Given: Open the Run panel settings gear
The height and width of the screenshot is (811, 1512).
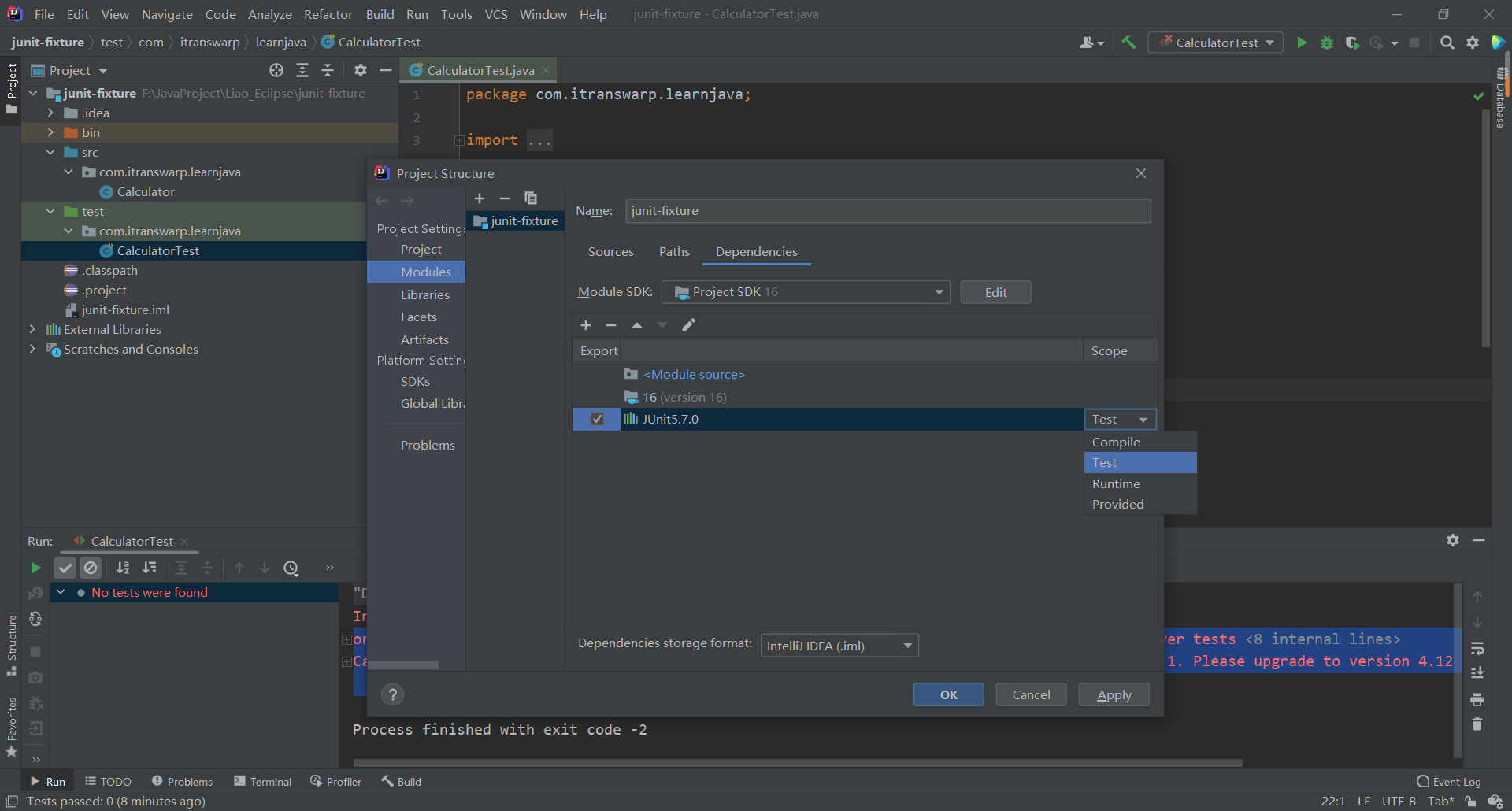Looking at the screenshot, I should click(1453, 540).
